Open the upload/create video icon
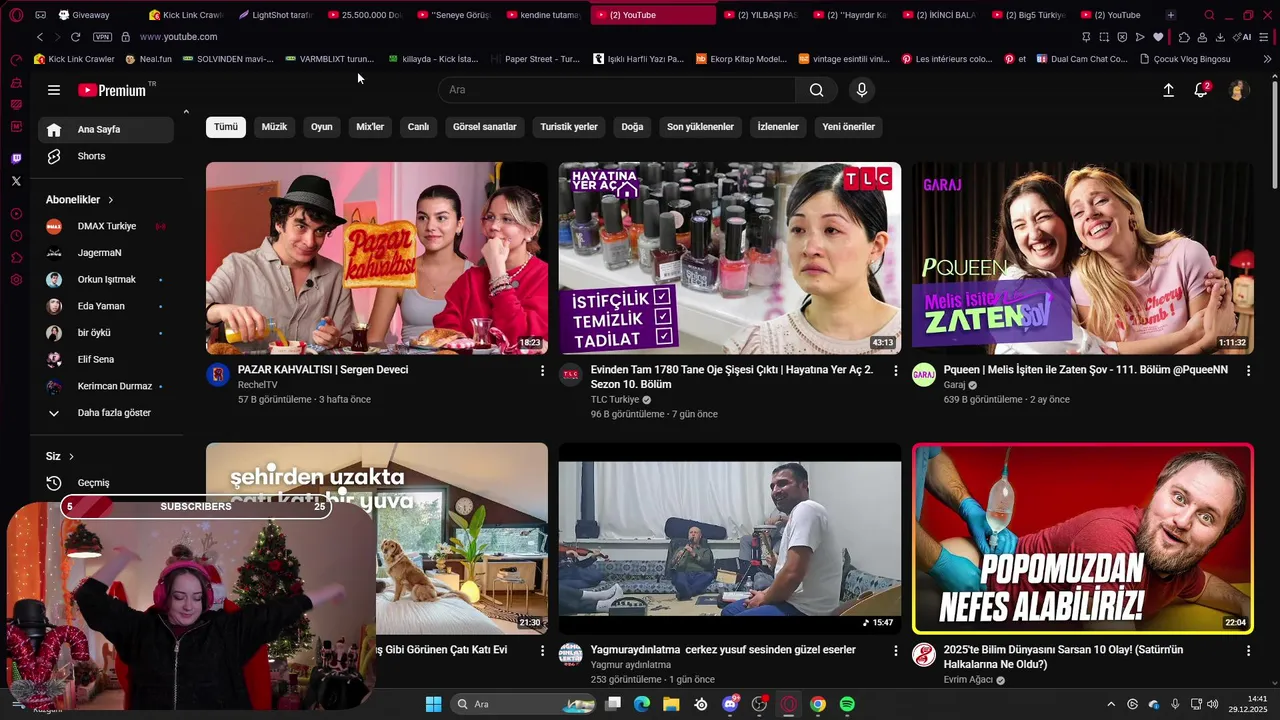The height and width of the screenshot is (720, 1280). [1168, 90]
